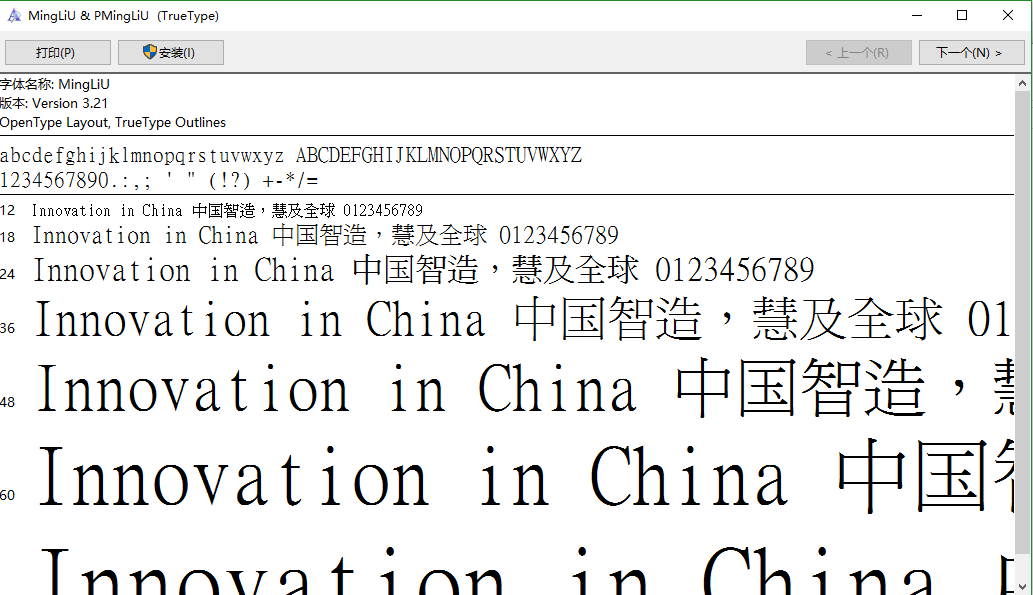Install the MingLiU font via 安装(I)

point(170,52)
